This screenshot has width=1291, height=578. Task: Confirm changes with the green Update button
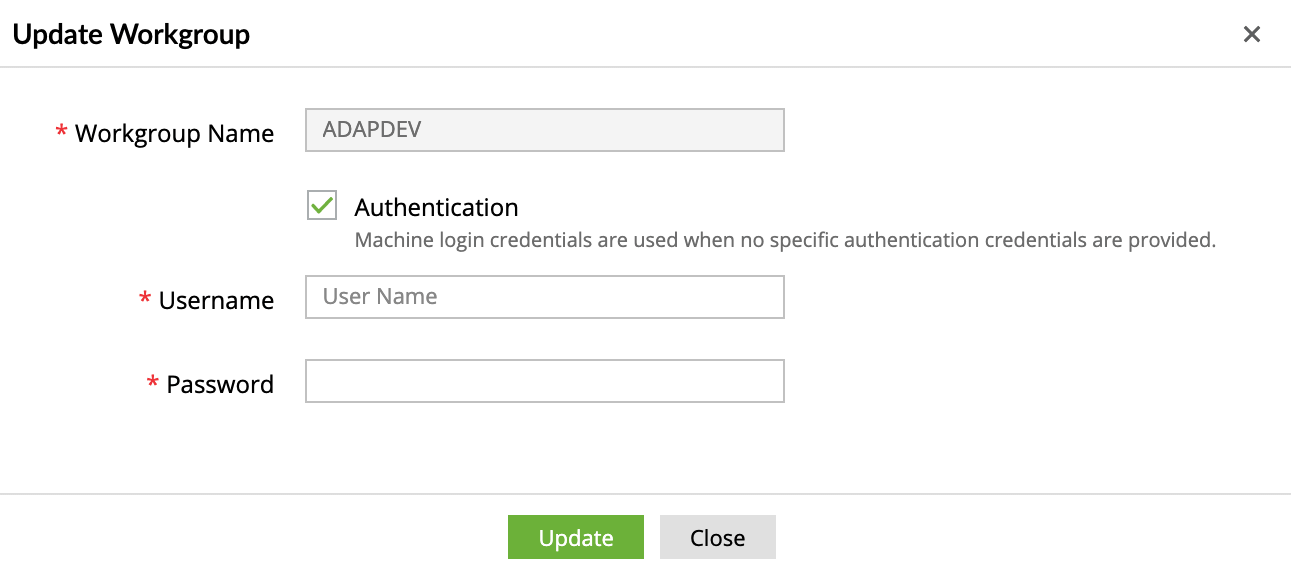[x=575, y=537]
